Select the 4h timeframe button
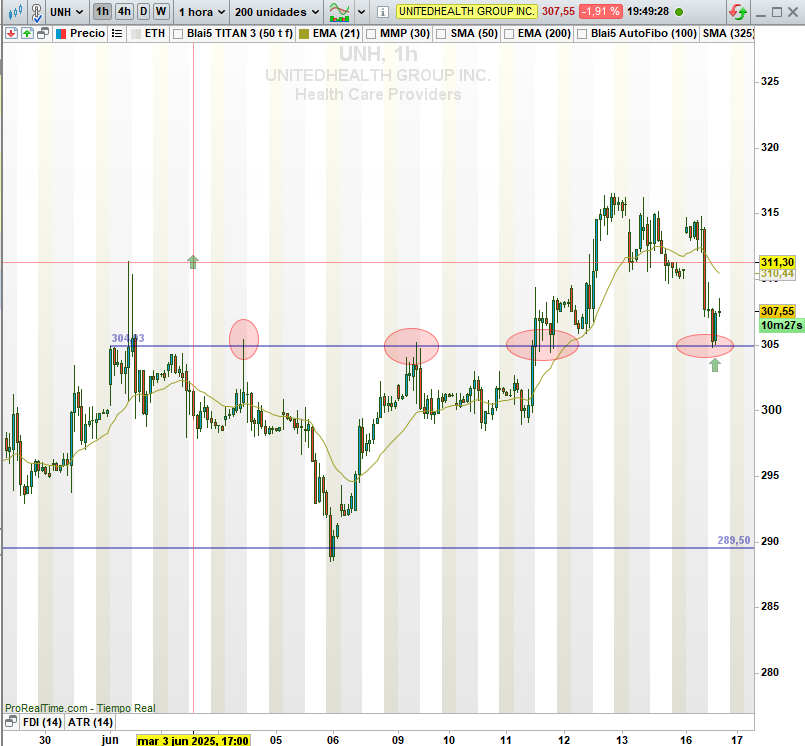This screenshot has height=746, width=805. 124,11
